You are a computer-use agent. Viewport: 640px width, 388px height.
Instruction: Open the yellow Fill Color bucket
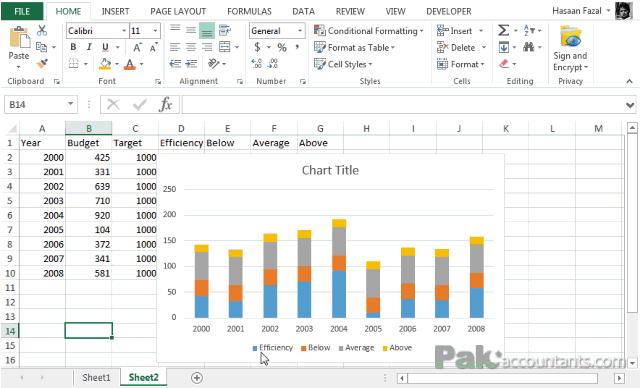click(x=105, y=64)
